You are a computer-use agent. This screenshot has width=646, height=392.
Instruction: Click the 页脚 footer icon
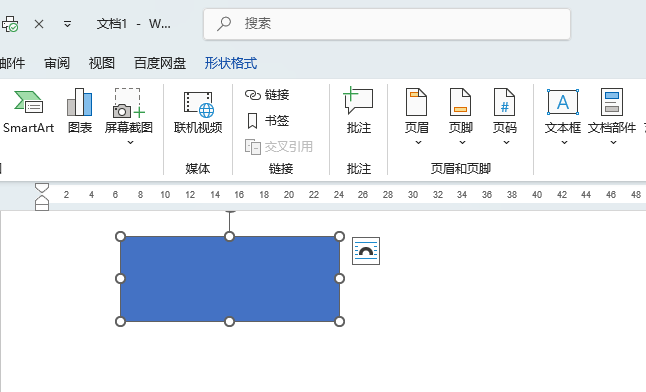[460, 102]
